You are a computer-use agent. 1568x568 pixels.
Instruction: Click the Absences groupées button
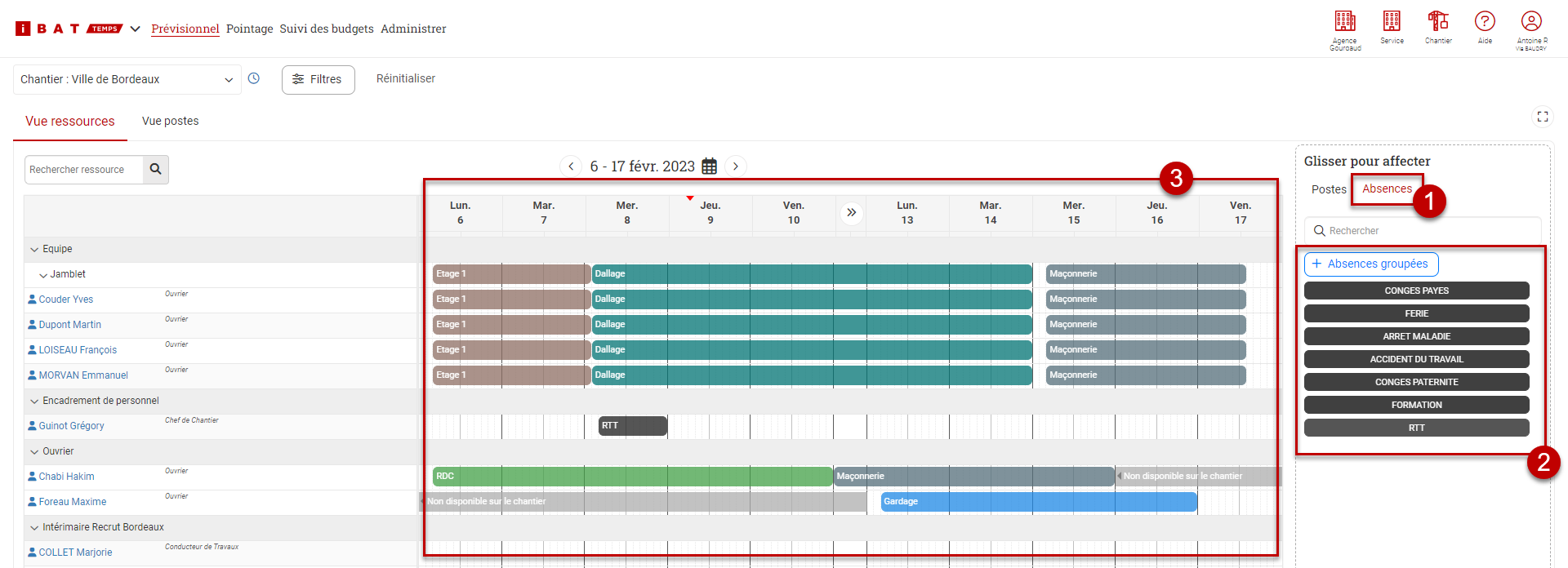tap(1371, 264)
